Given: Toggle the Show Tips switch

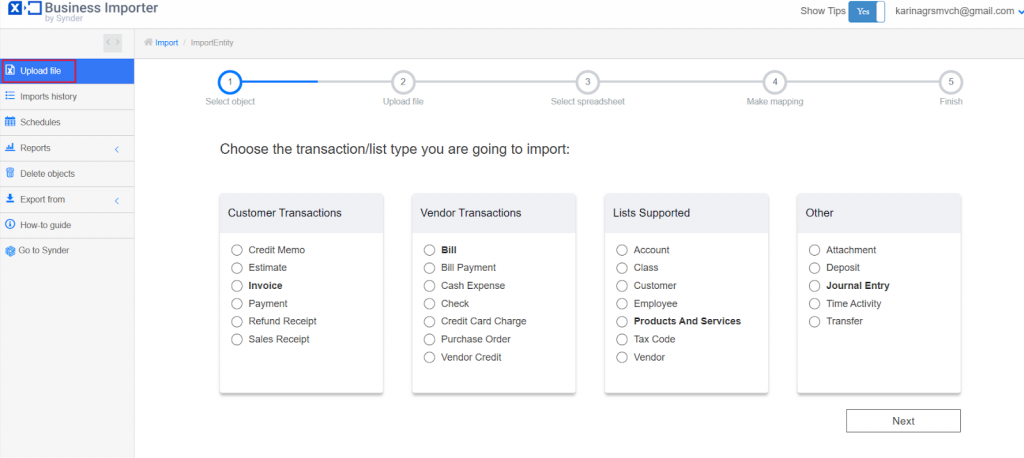Looking at the screenshot, I should click(x=866, y=11).
